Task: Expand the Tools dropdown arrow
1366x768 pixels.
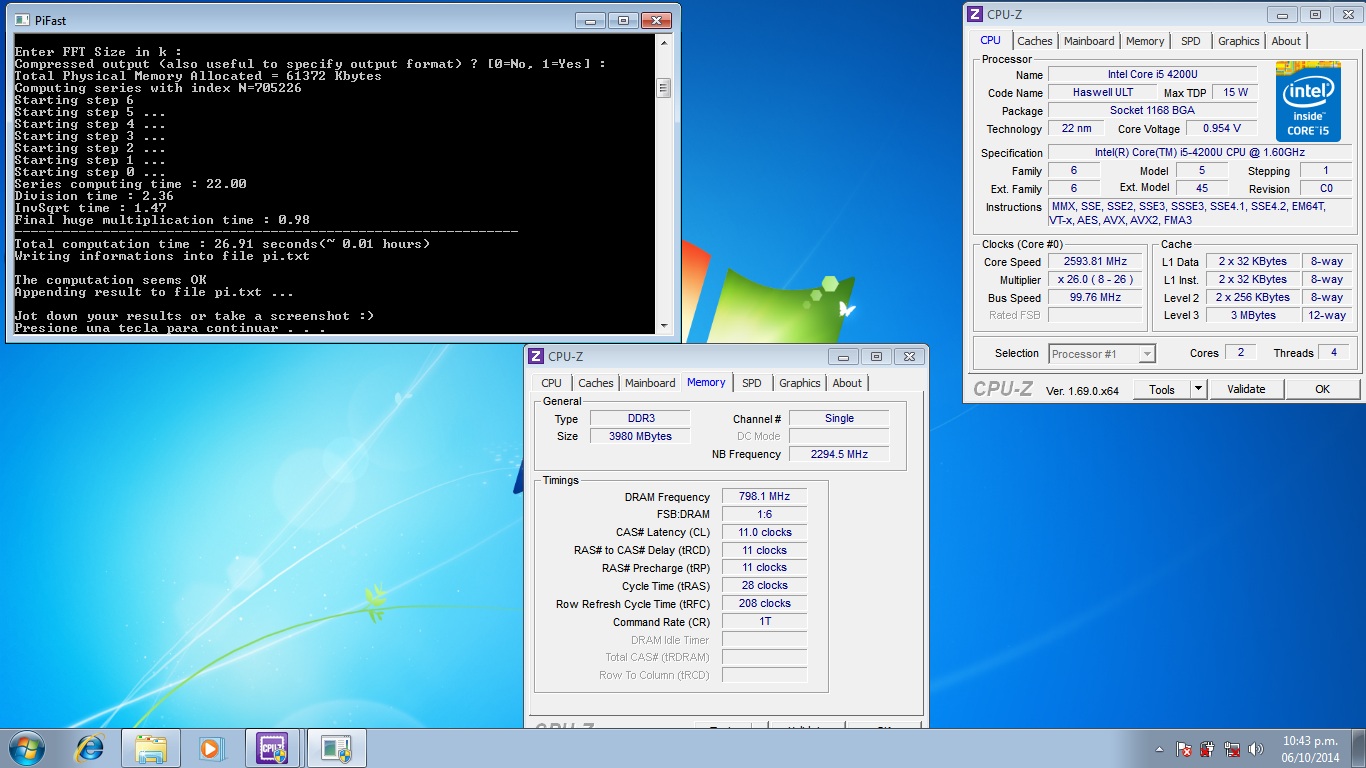Action: (1199, 389)
